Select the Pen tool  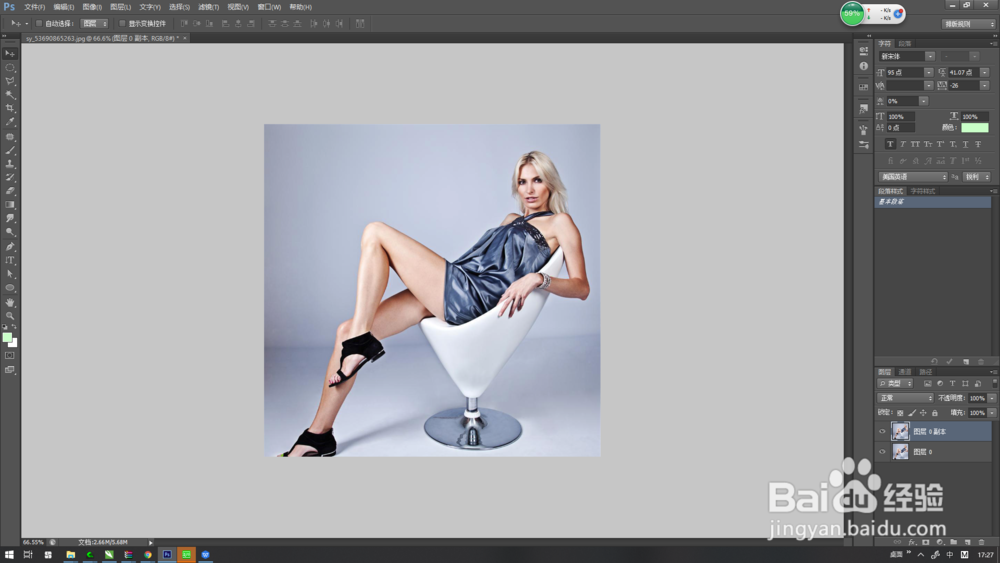click(x=10, y=247)
